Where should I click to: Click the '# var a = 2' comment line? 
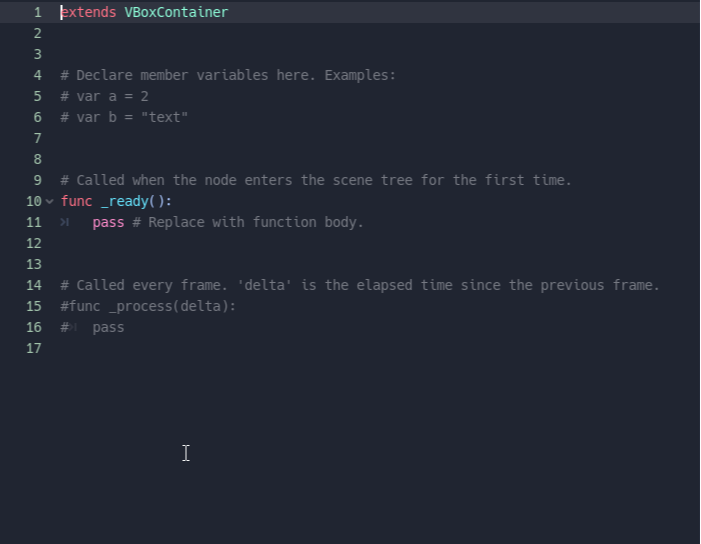click(104, 96)
